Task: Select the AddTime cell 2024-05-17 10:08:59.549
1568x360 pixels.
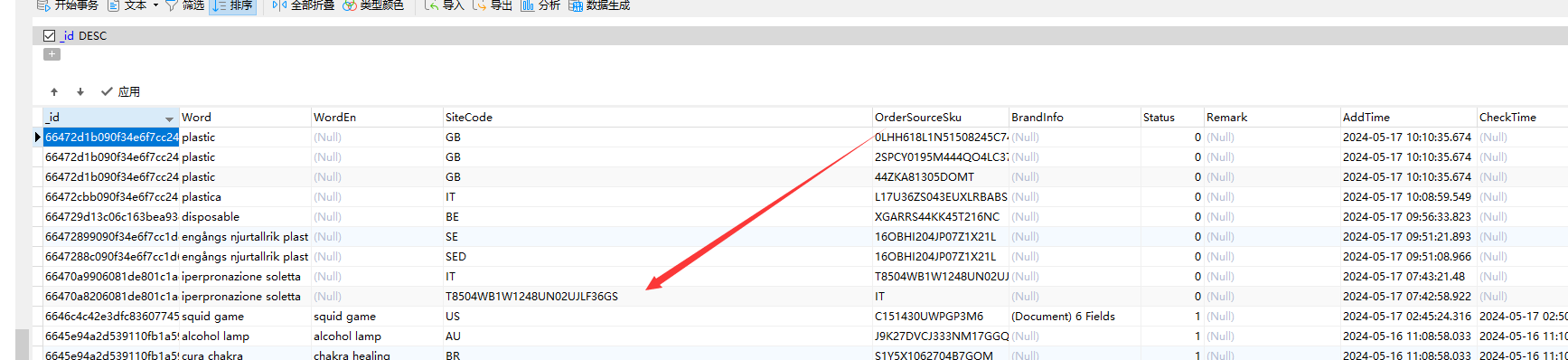Action: coord(1409,197)
